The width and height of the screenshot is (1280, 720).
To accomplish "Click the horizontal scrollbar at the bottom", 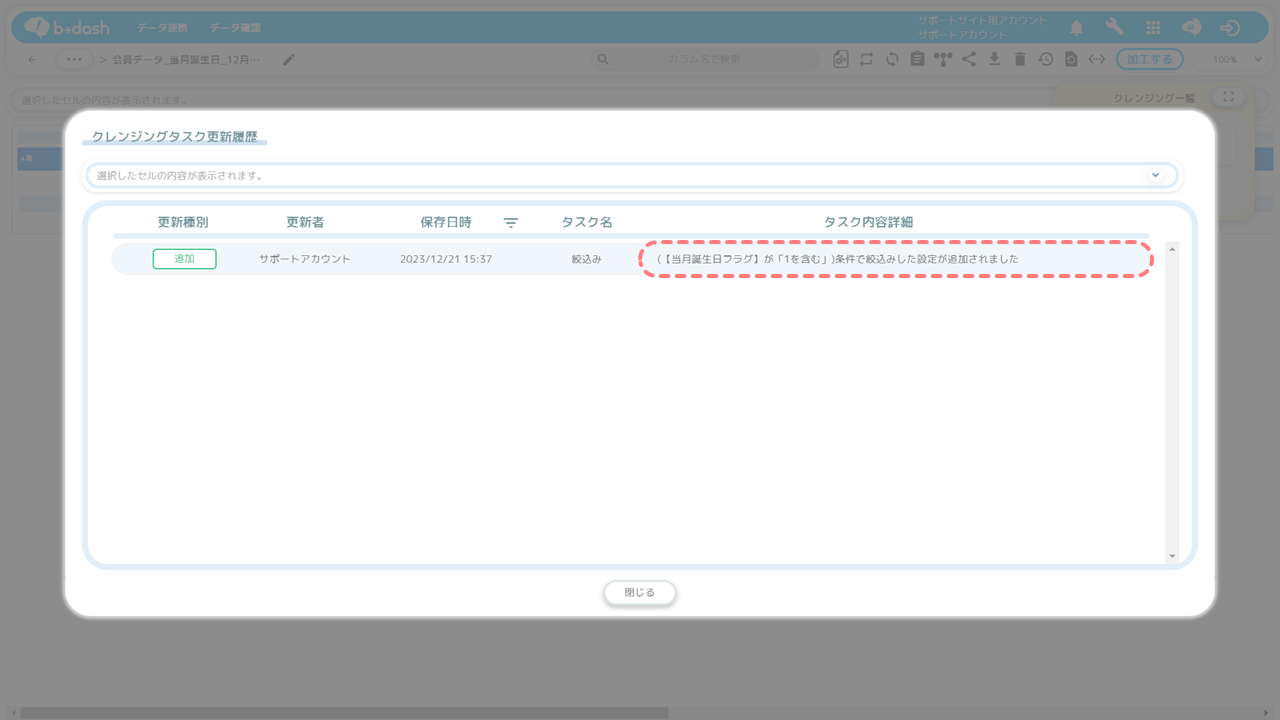I will [345, 713].
